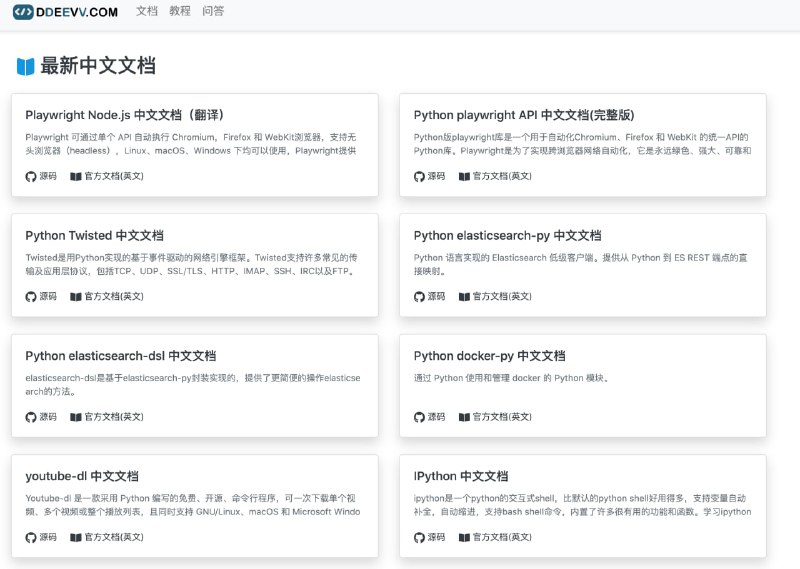Screen dimensions: 800x569
Task: Click book icon in IPython card
Action: coord(464,538)
